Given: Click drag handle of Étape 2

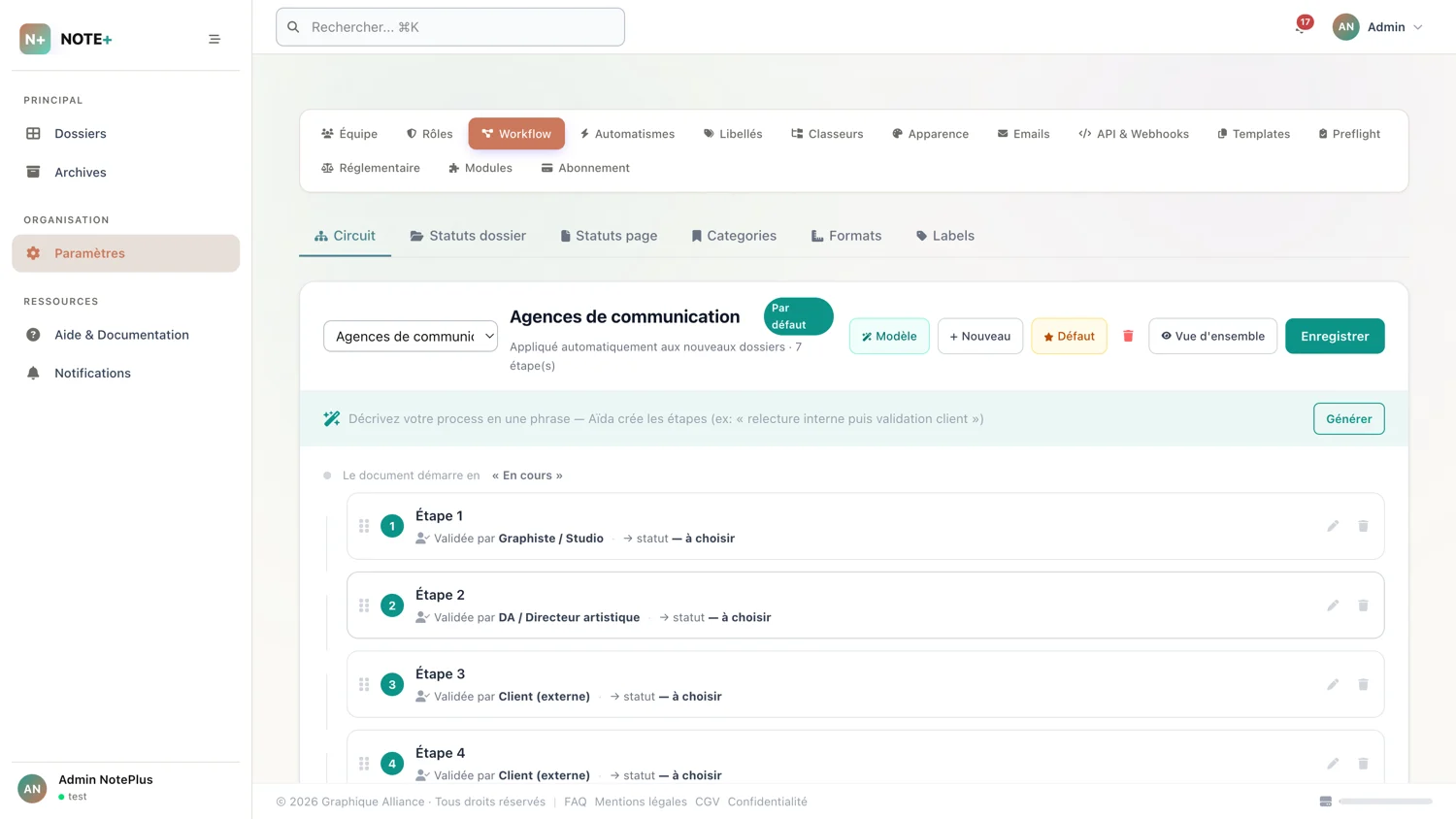Looking at the screenshot, I should click(364, 606).
